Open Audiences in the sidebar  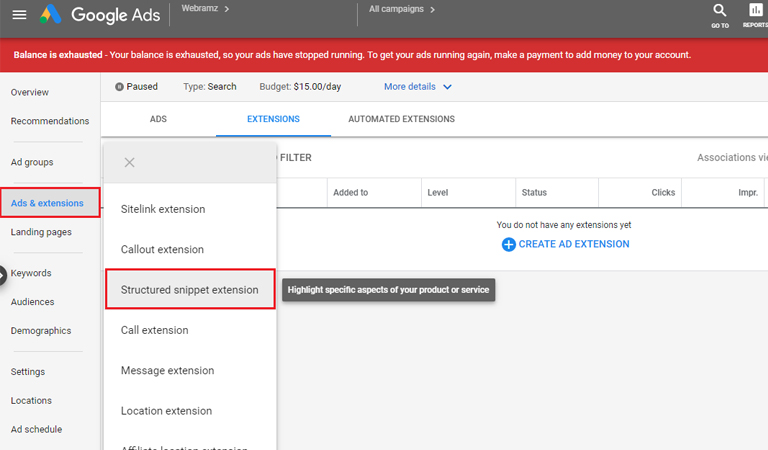(32, 302)
